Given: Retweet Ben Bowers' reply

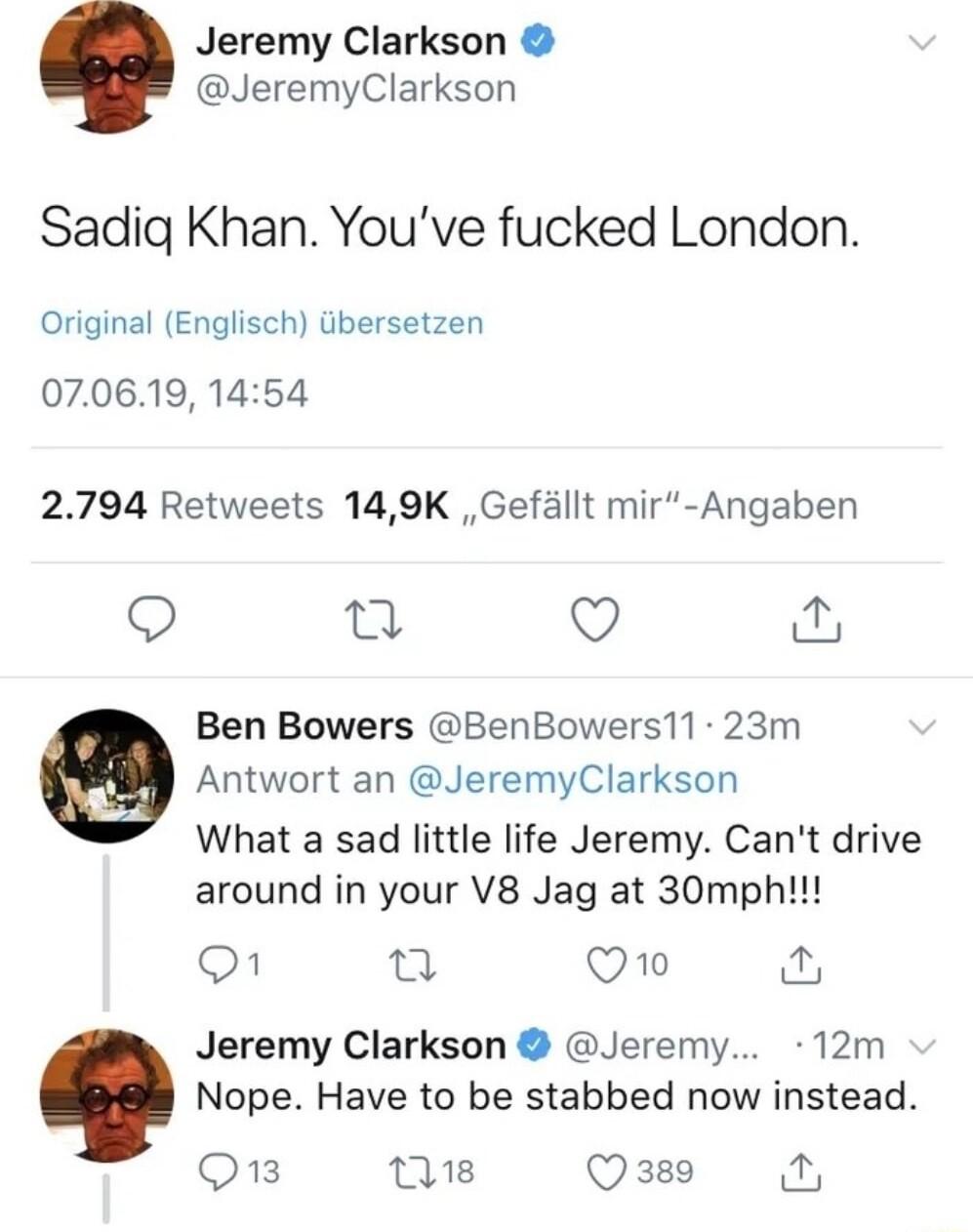Looking at the screenshot, I should point(411,965).
